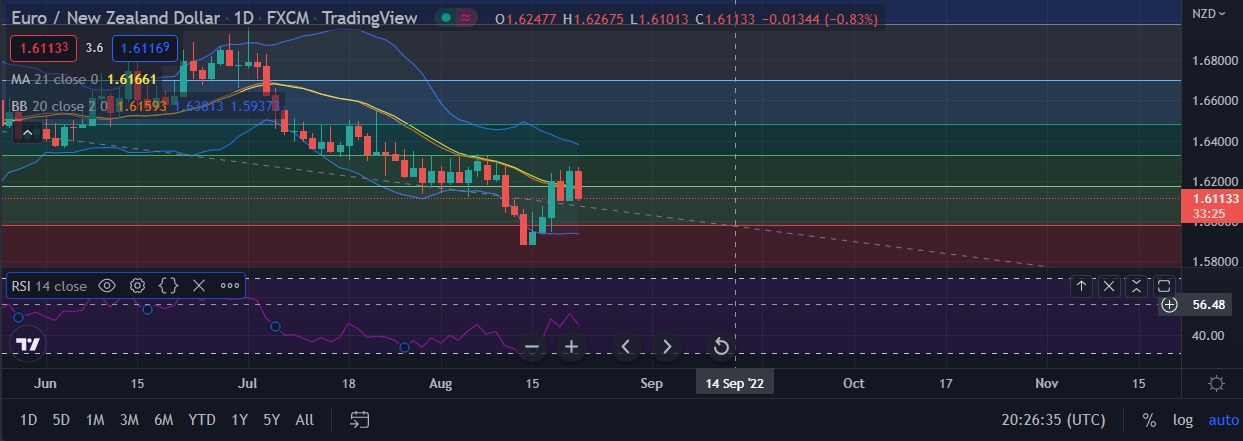Select the RSI 14 close legend label
The width and height of the screenshot is (1243, 441).
(x=50, y=286)
